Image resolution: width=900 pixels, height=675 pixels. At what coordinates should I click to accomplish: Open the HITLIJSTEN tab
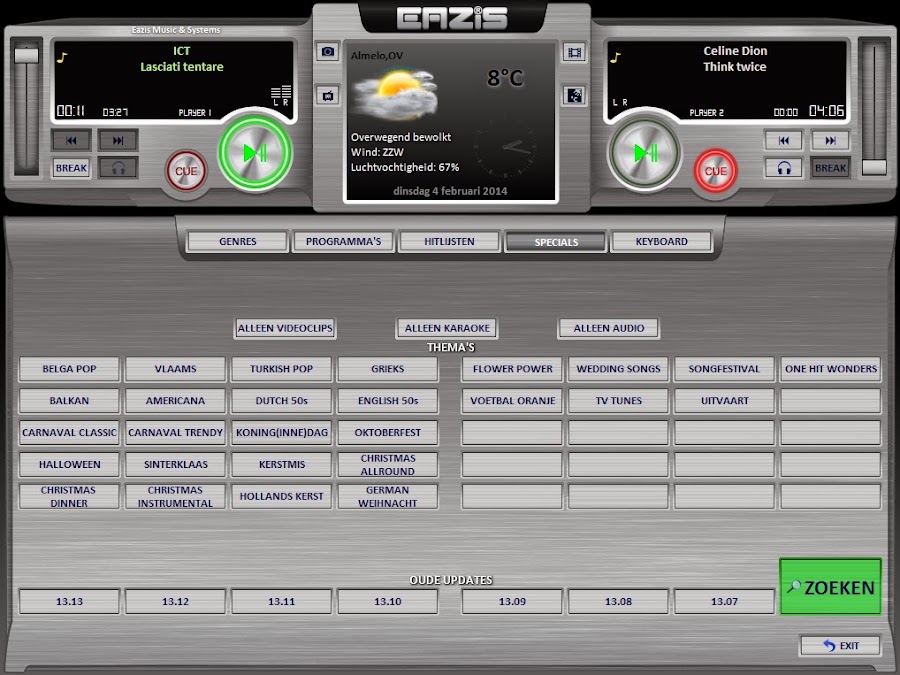pos(449,242)
